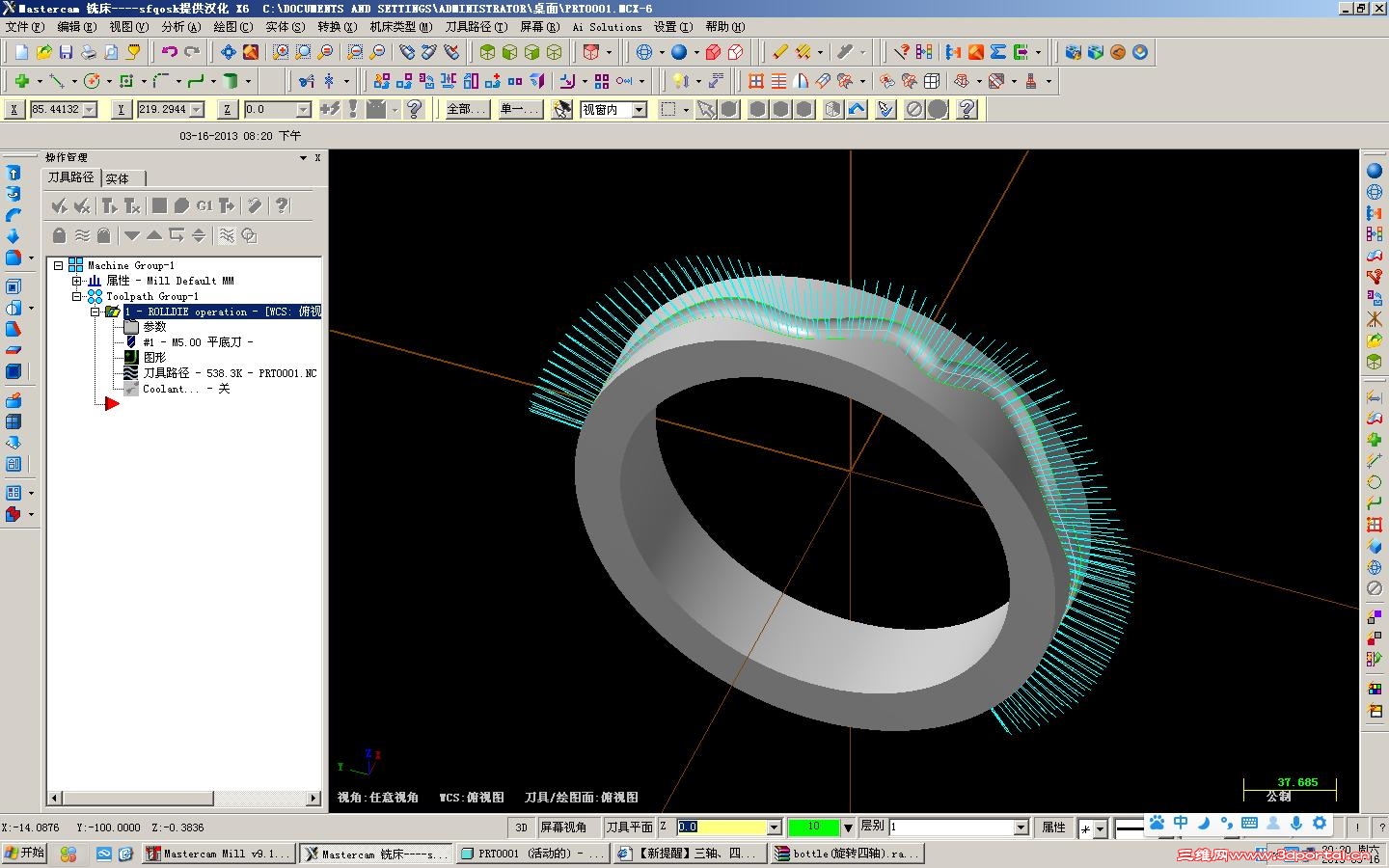The height and width of the screenshot is (868, 1389).
Task: Open Mastercam Mill v9.1 taskbar window
Action: click(x=218, y=854)
